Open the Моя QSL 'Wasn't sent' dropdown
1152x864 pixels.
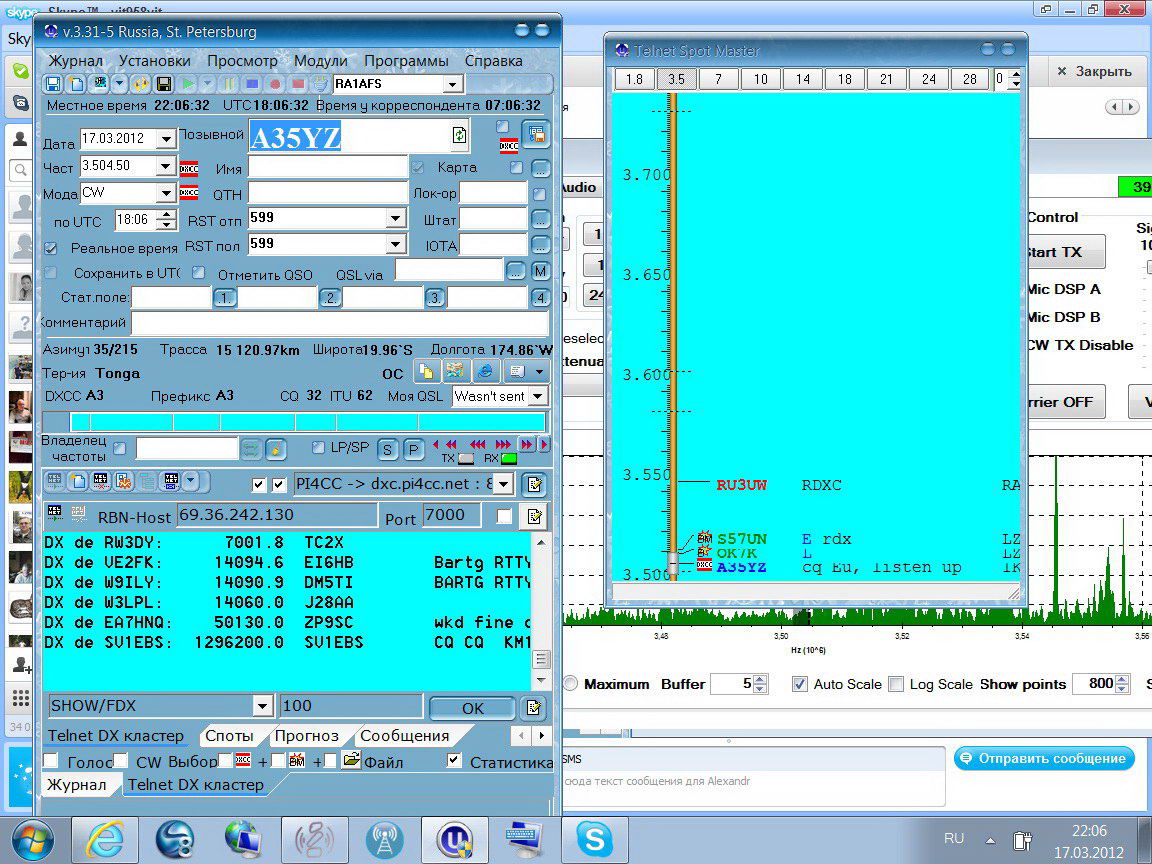538,396
